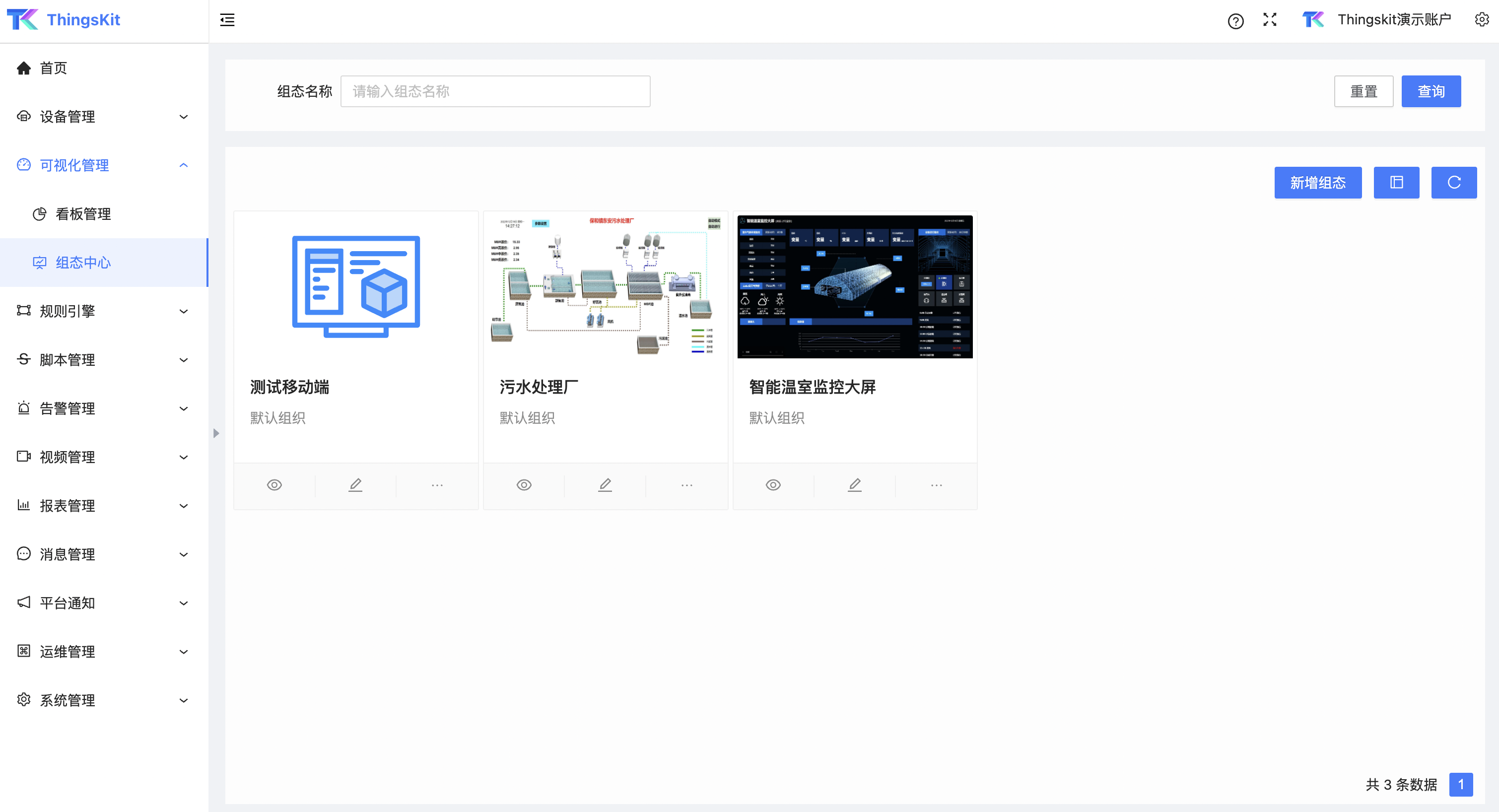1499x812 pixels.
Task: Click the 新增组态 button
Action: coord(1317,183)
